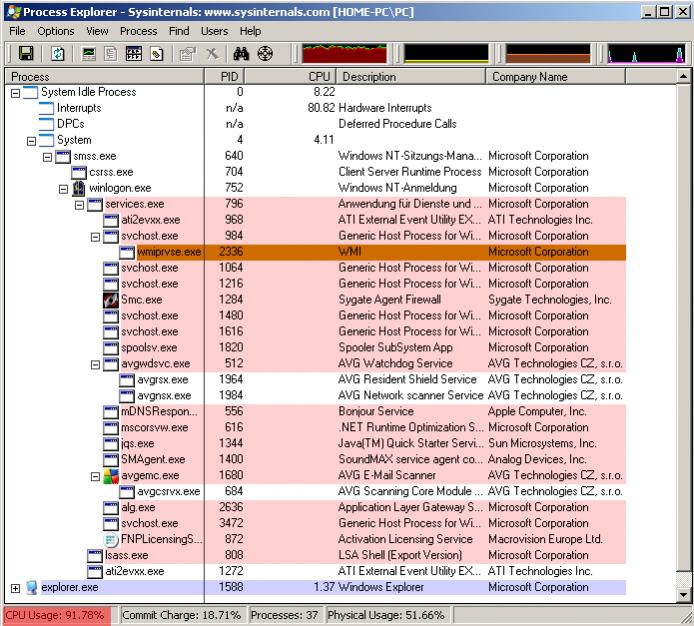Open the Options menu
Screen dimensions: 694x626
click(x=56, y=31)
